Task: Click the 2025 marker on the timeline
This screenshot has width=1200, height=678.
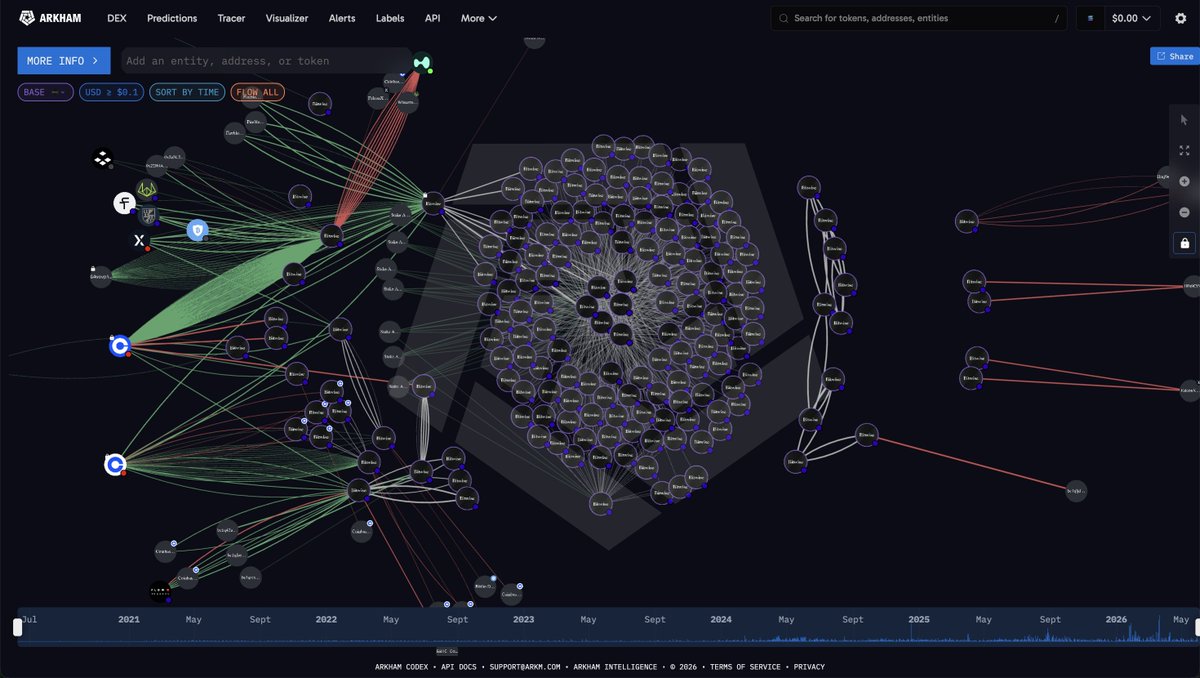Action: (919, 620)
